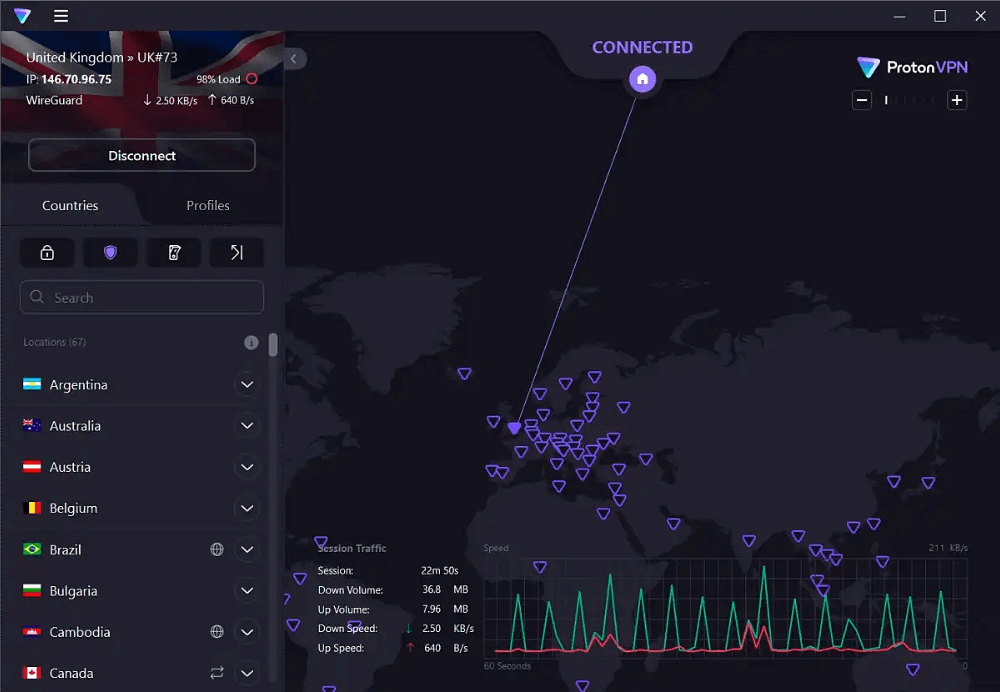Switch to the Countries tab
Viewport: 1000px width, 692px height.
click(x=70, y=205)
